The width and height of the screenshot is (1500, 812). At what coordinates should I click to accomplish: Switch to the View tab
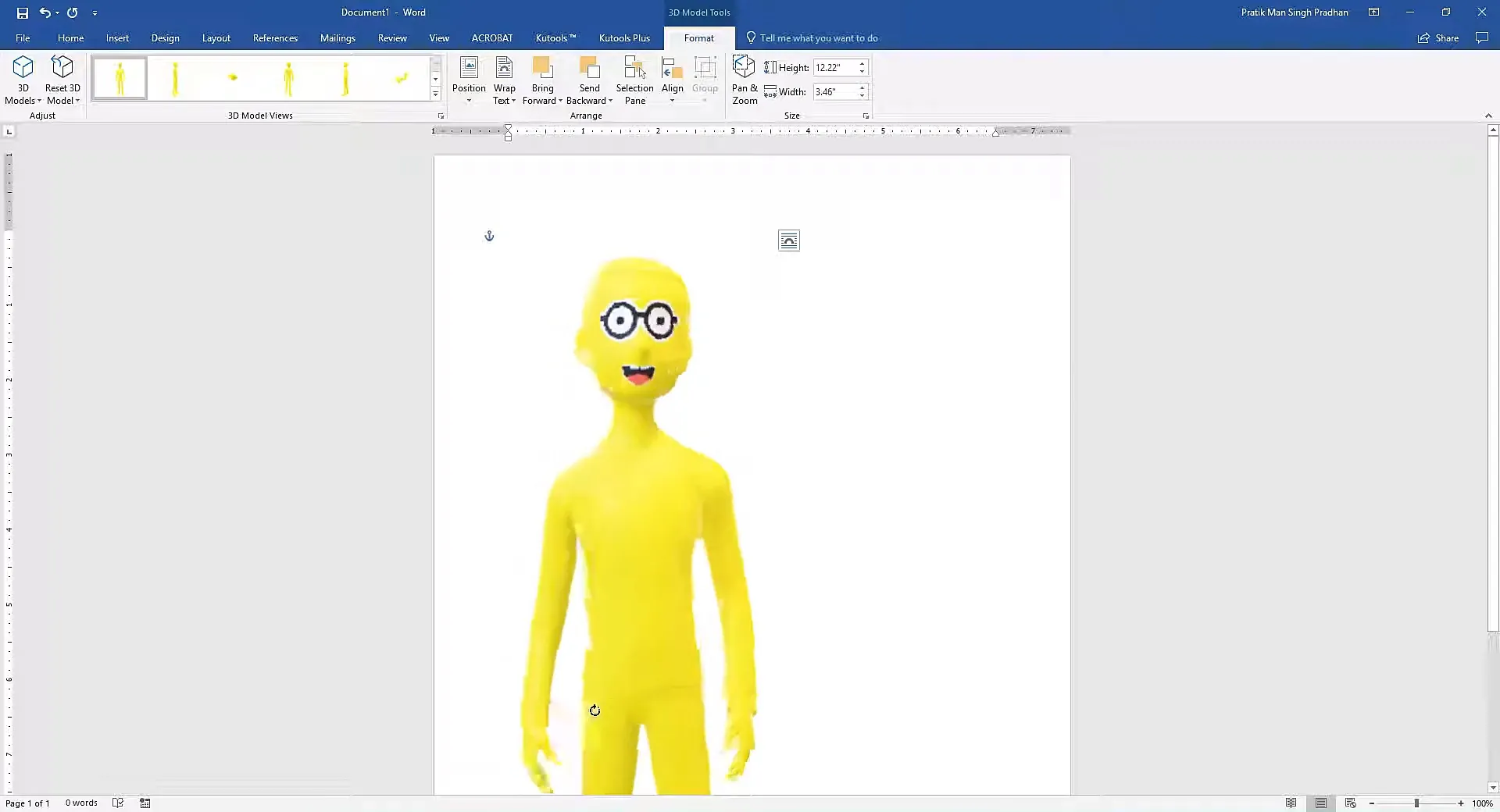tap(439, 38)
